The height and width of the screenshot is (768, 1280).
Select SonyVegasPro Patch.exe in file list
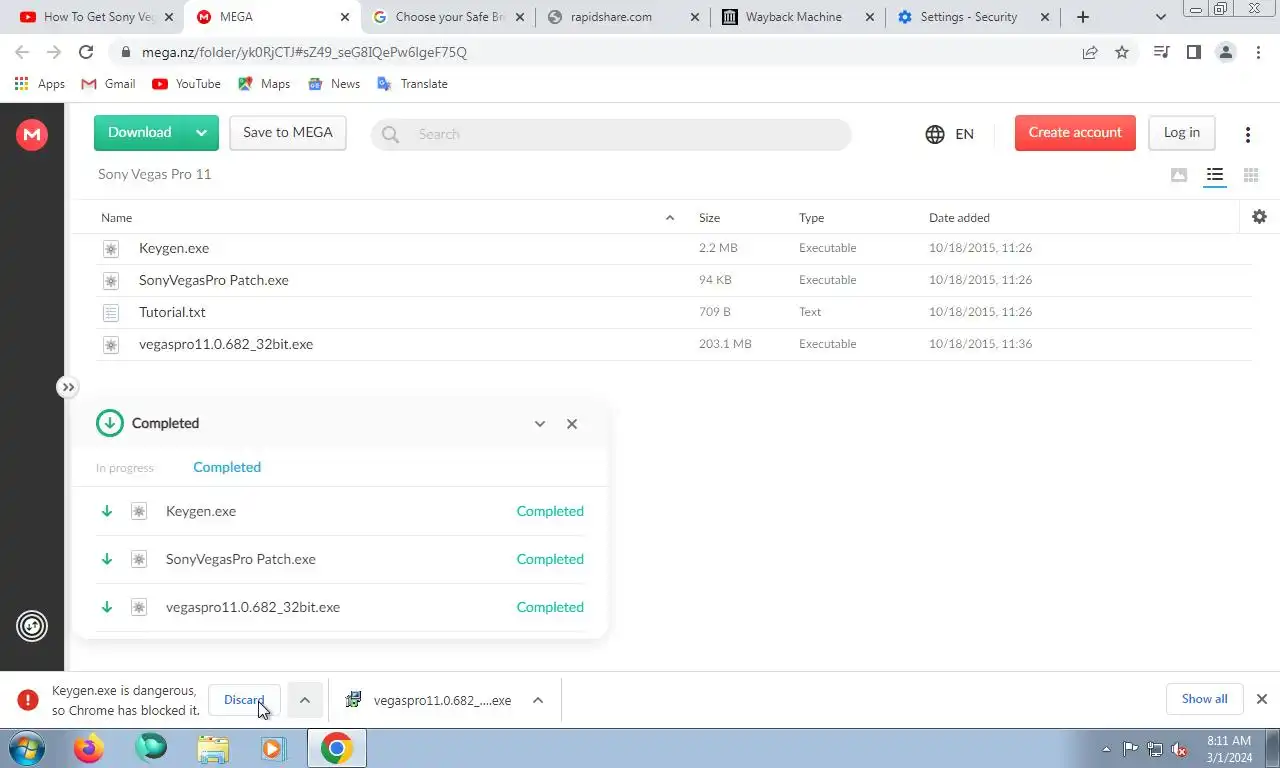[675, 280]
